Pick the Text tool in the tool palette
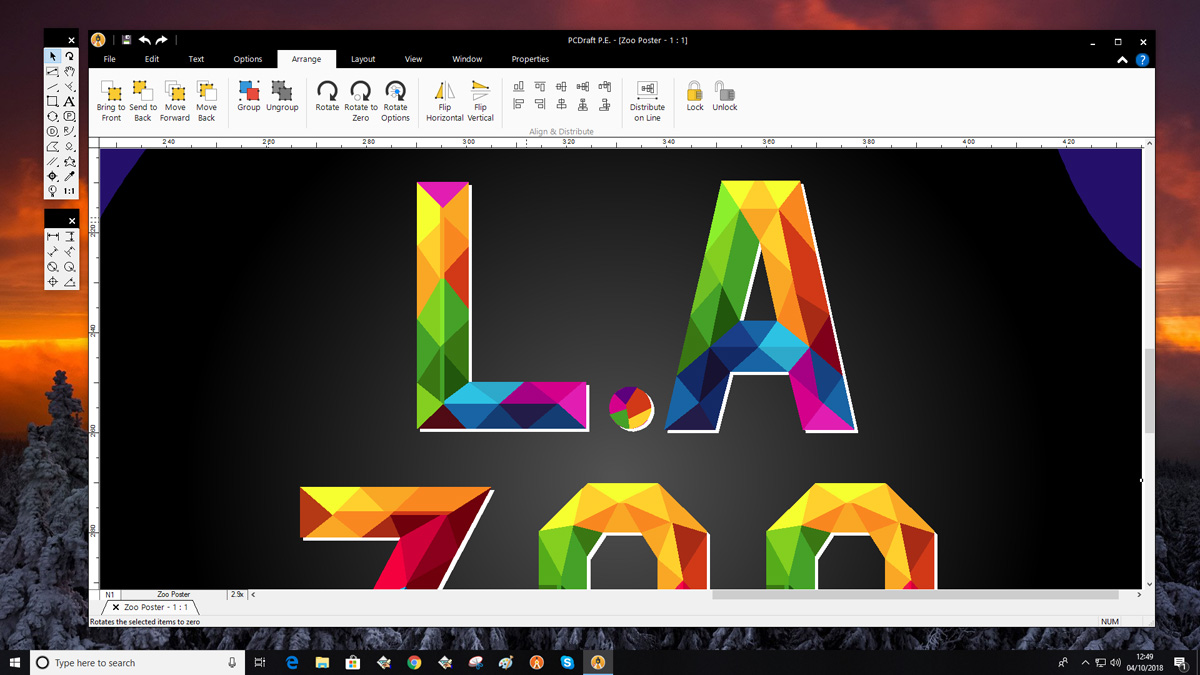This screenshot has width=1200, height=675. pos(70,101)
